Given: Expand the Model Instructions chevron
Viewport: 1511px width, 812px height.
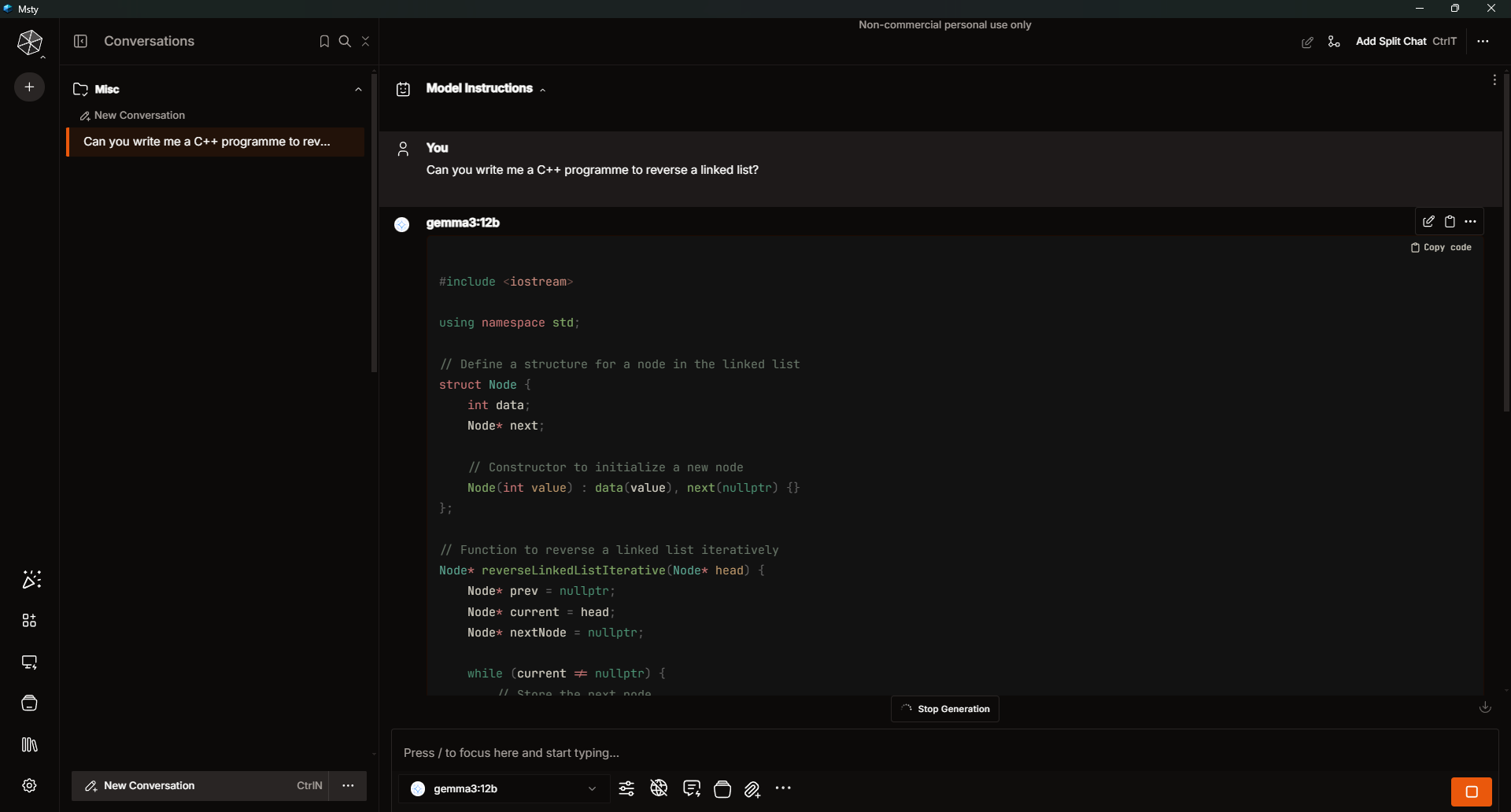Looking at the screenshot, I should coord(543,89).
